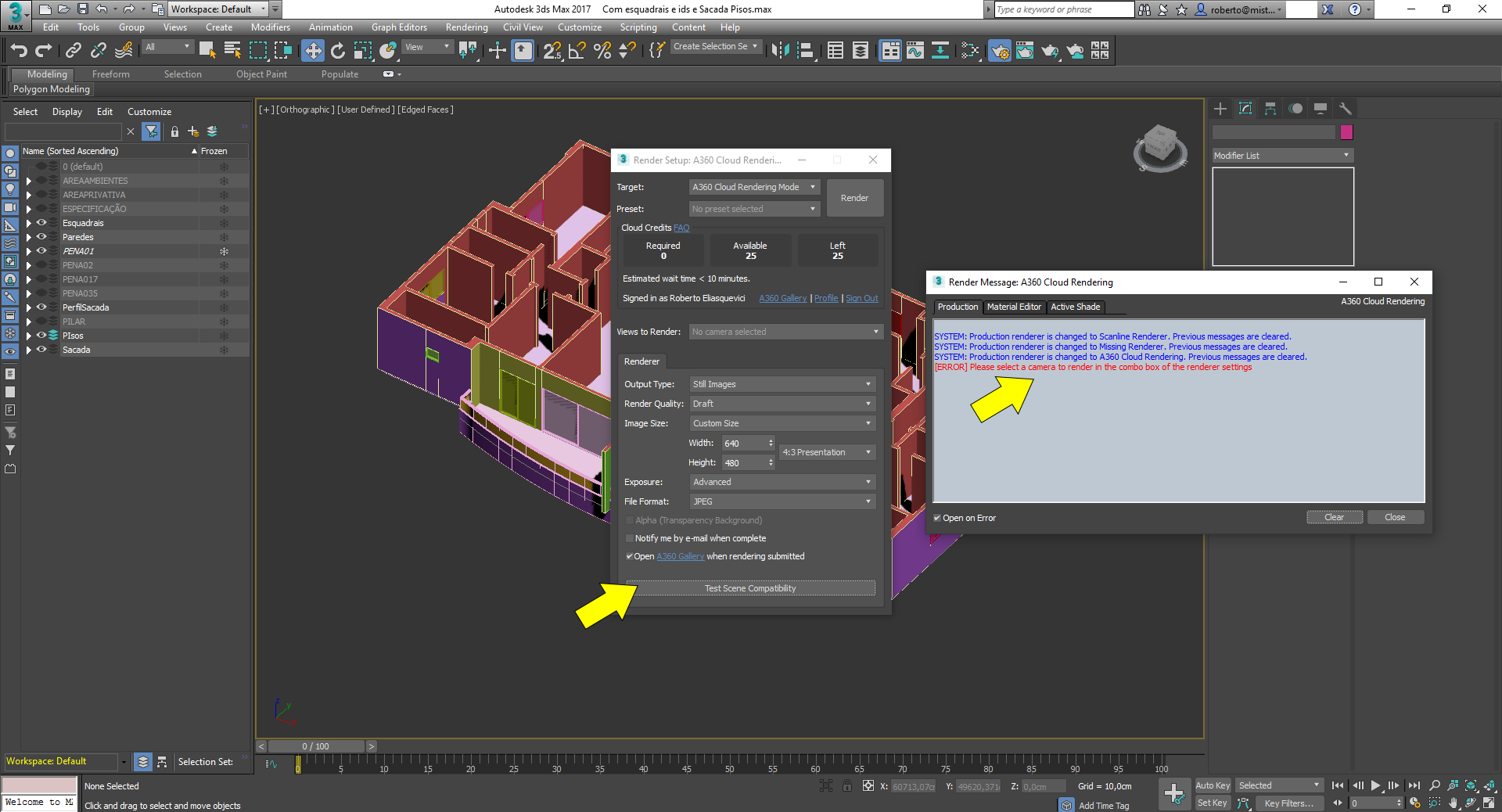Click the Height 480 input field
This screenshot has height=812, width=1502.
pyautogui.click(x=744, y=463)
